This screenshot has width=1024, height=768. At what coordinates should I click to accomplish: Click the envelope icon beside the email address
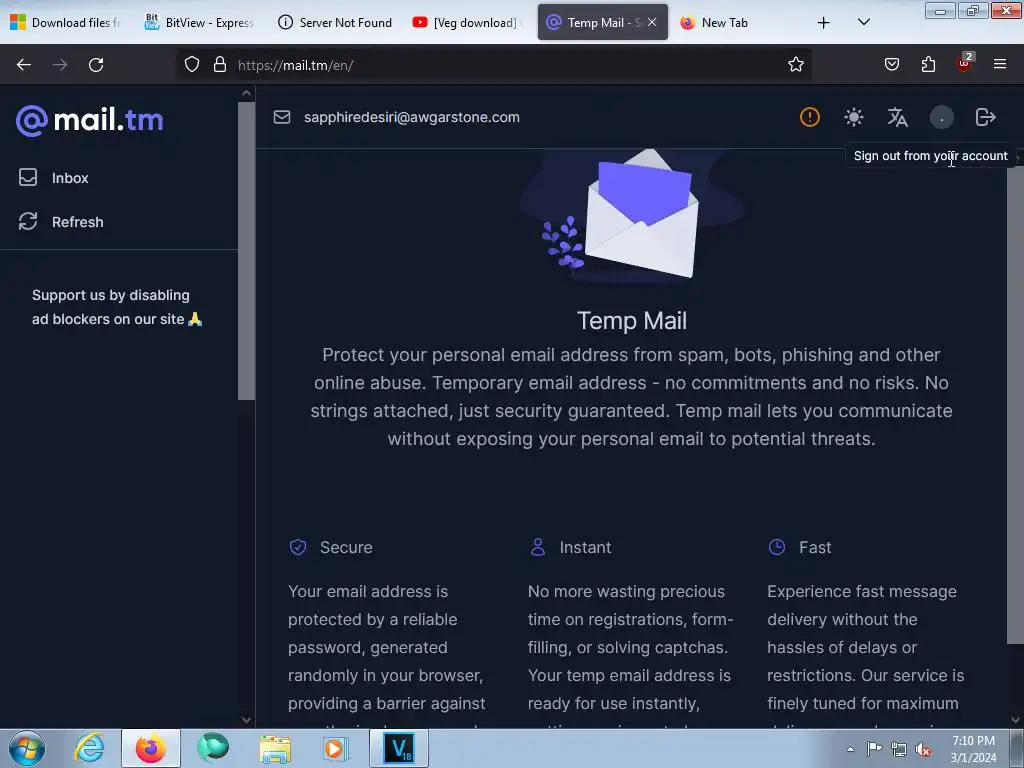[x=281, y=117]
